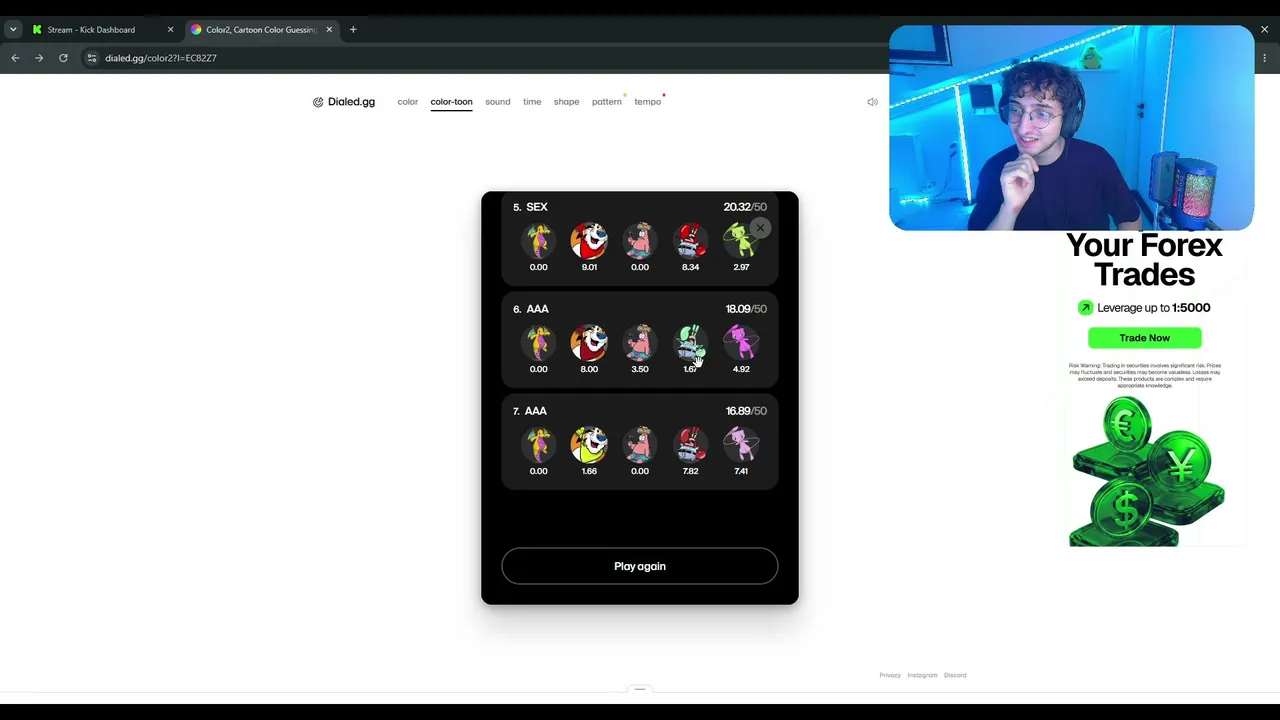The image size is (1280, 720).
Task: Open the Privacy footer link
Action: coord(890,675)
